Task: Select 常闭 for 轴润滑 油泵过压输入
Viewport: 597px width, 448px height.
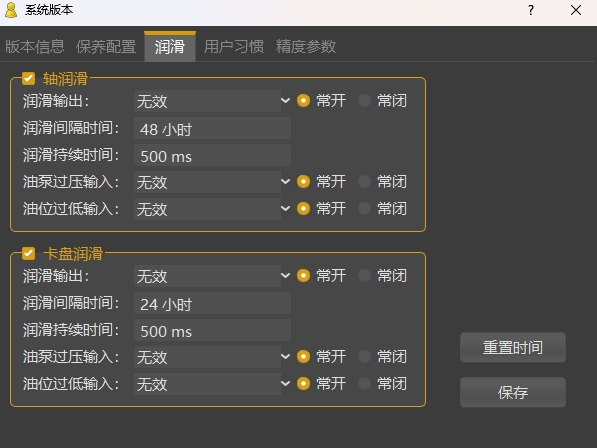Action: [364, 182]
